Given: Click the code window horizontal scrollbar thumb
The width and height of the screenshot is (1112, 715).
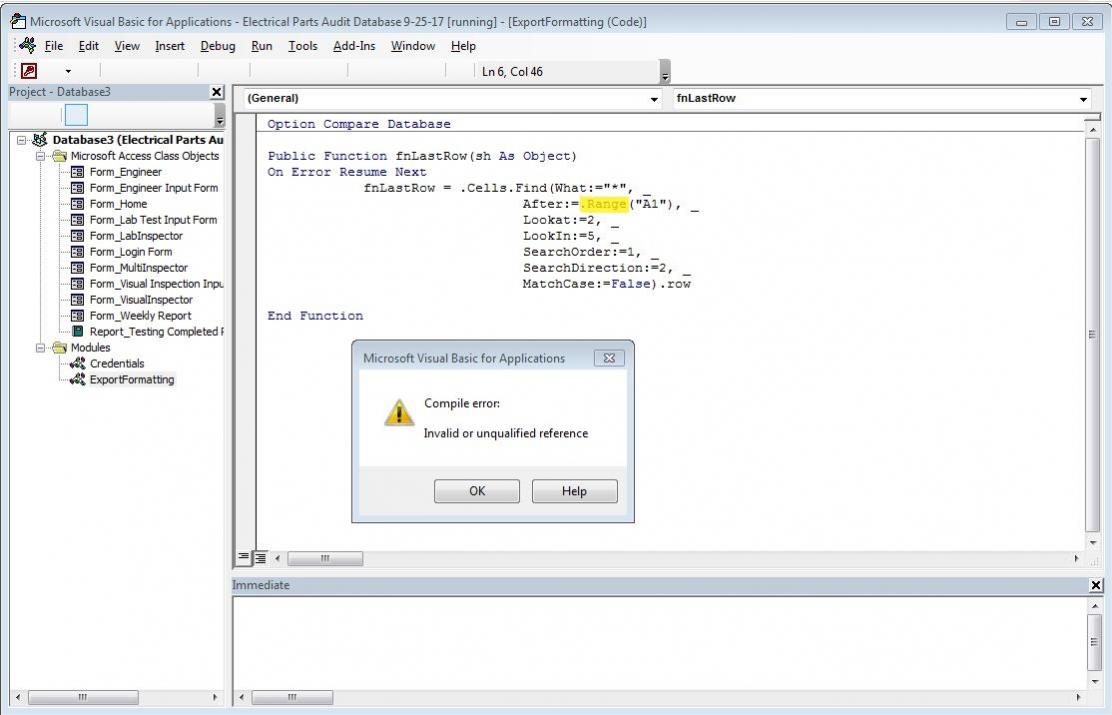Looking at the screenshot, I should click(x=325, y=559).
